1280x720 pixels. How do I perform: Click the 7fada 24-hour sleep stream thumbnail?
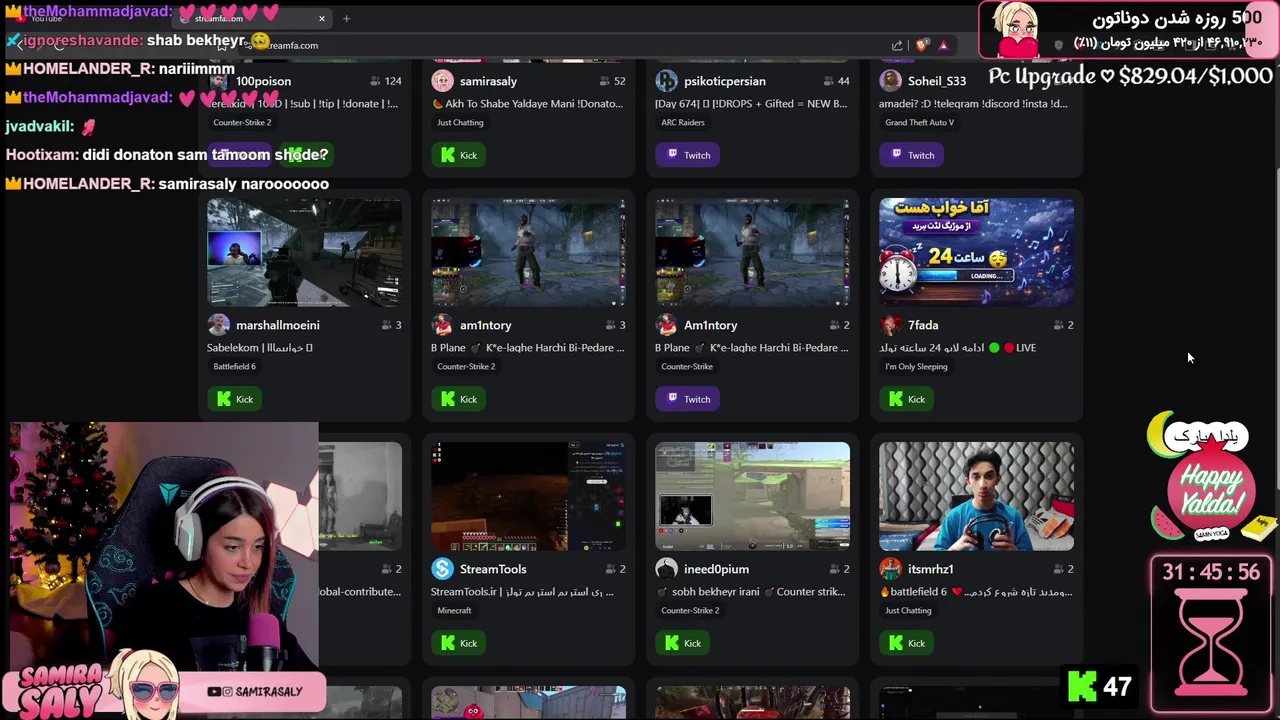[976, 252]
